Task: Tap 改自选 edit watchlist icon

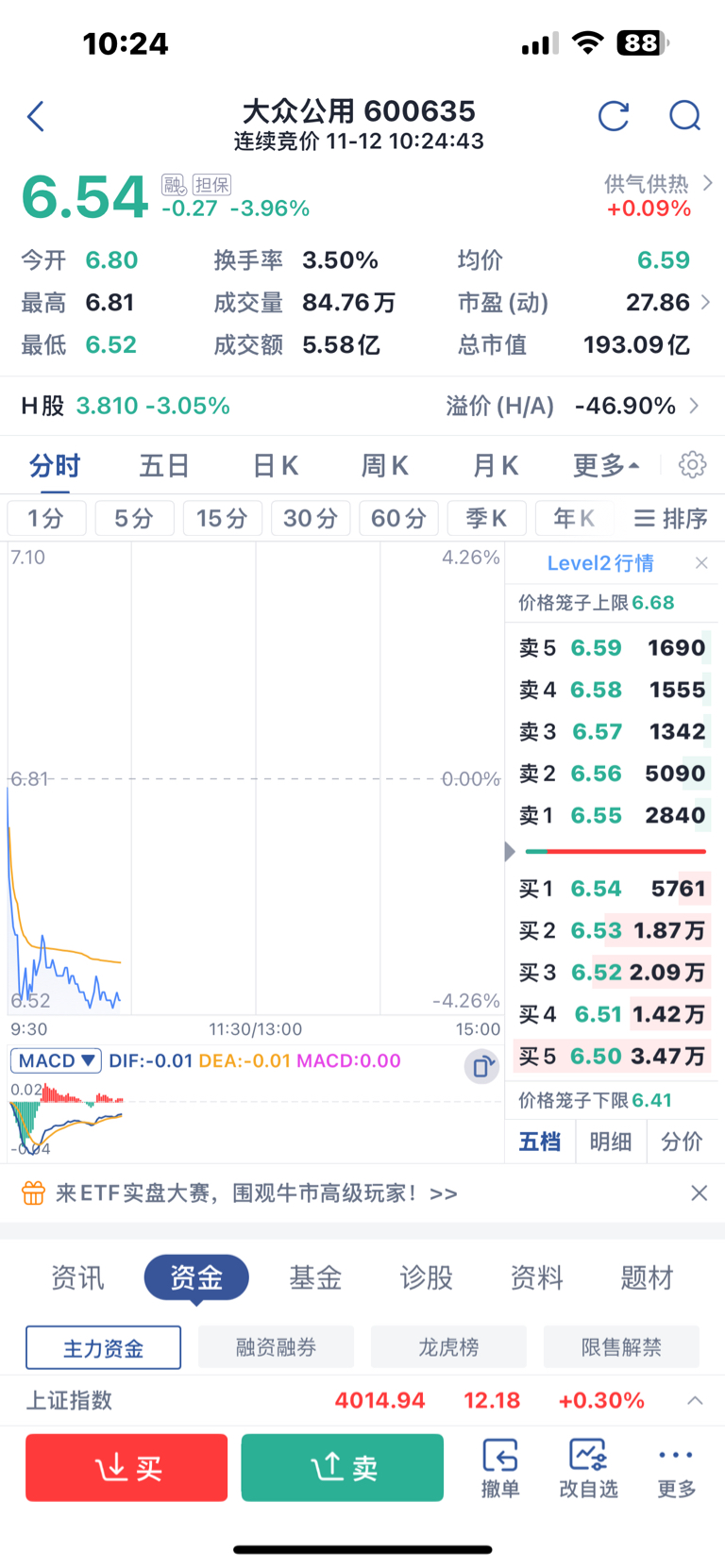Action: 588,1468
